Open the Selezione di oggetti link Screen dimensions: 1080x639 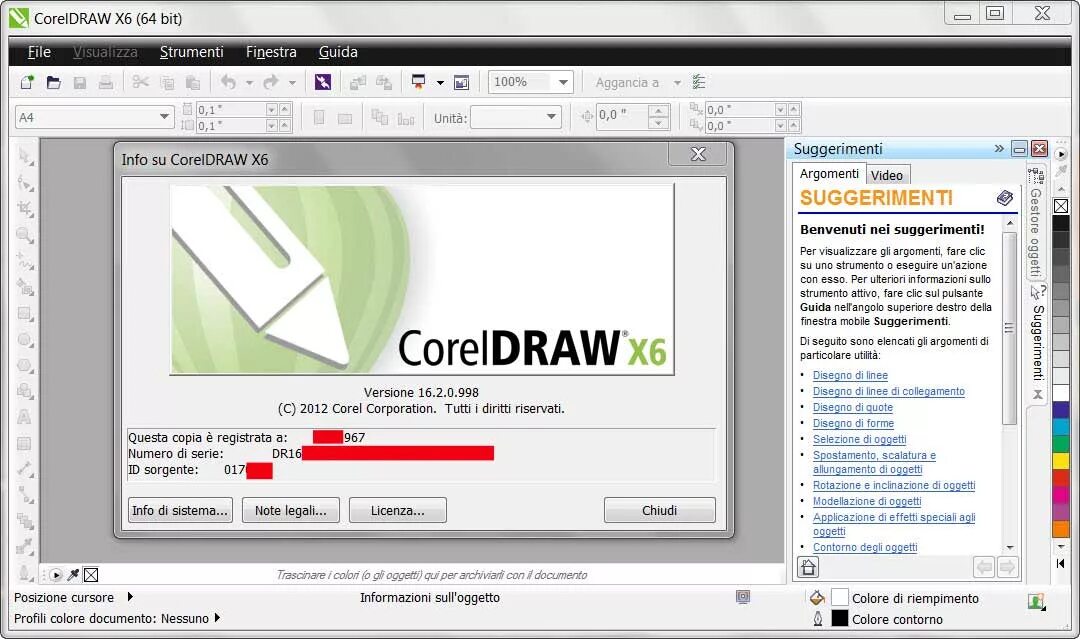pos(860,439)
